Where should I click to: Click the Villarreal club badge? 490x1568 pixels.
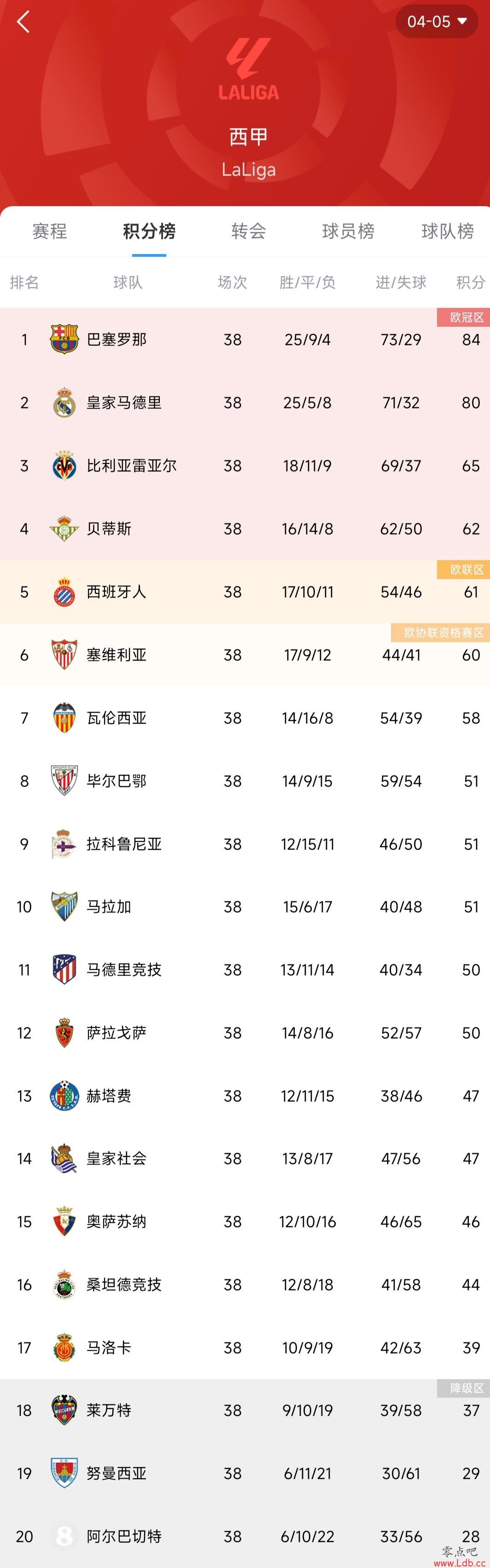64,465
